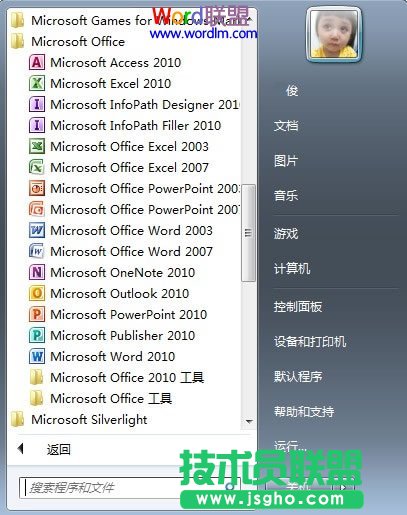Screen dimensions: 407x515
Task: Launch Microsoft Word 2010 icon
Action: [x=37, y=356]
